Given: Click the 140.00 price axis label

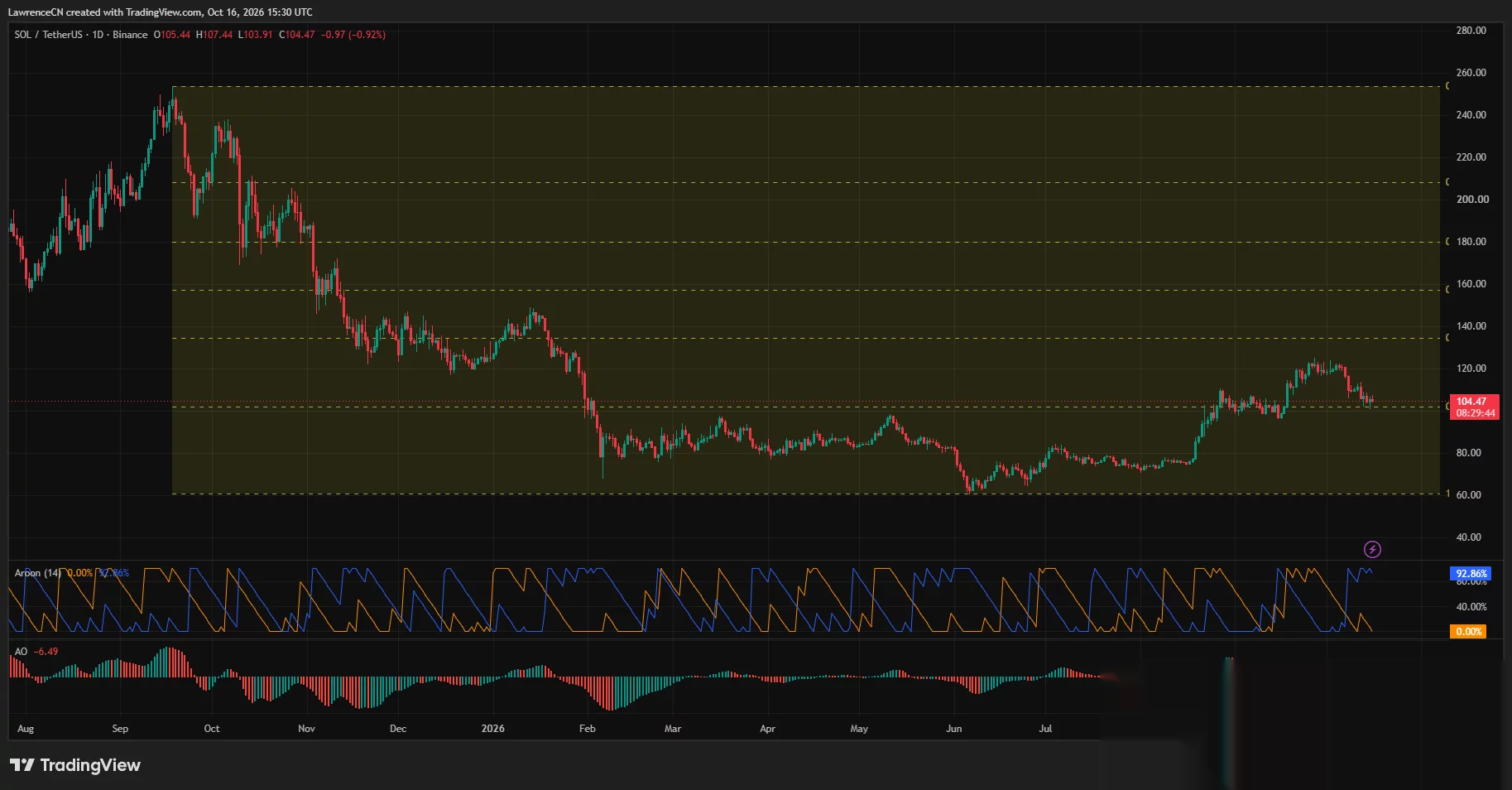Looking at the screenshot, I should tap(1471, 326).
